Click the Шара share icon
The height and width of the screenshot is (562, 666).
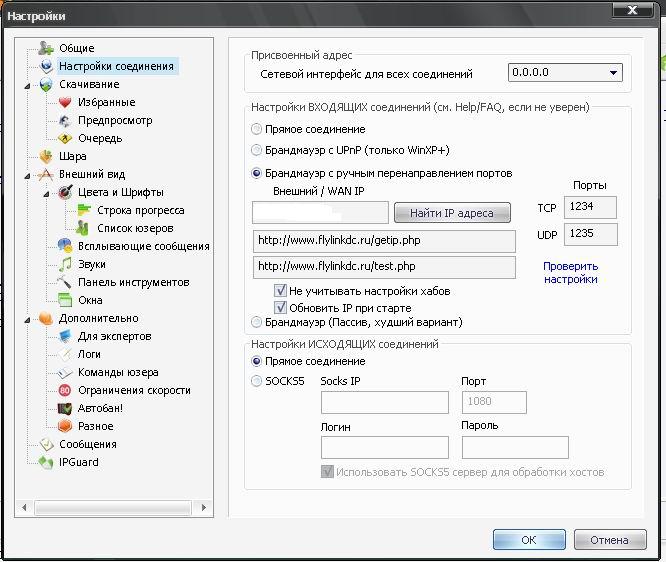pyautogui.click(x=46, y=156)
